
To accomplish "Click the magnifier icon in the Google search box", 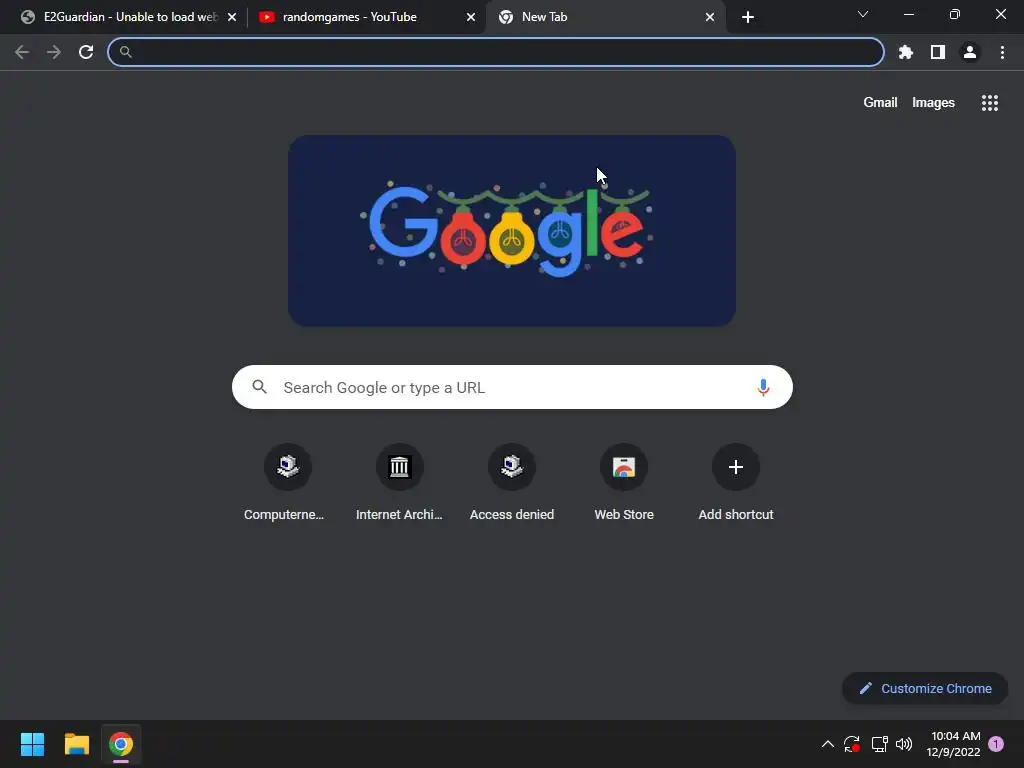I will click(259, 387).
